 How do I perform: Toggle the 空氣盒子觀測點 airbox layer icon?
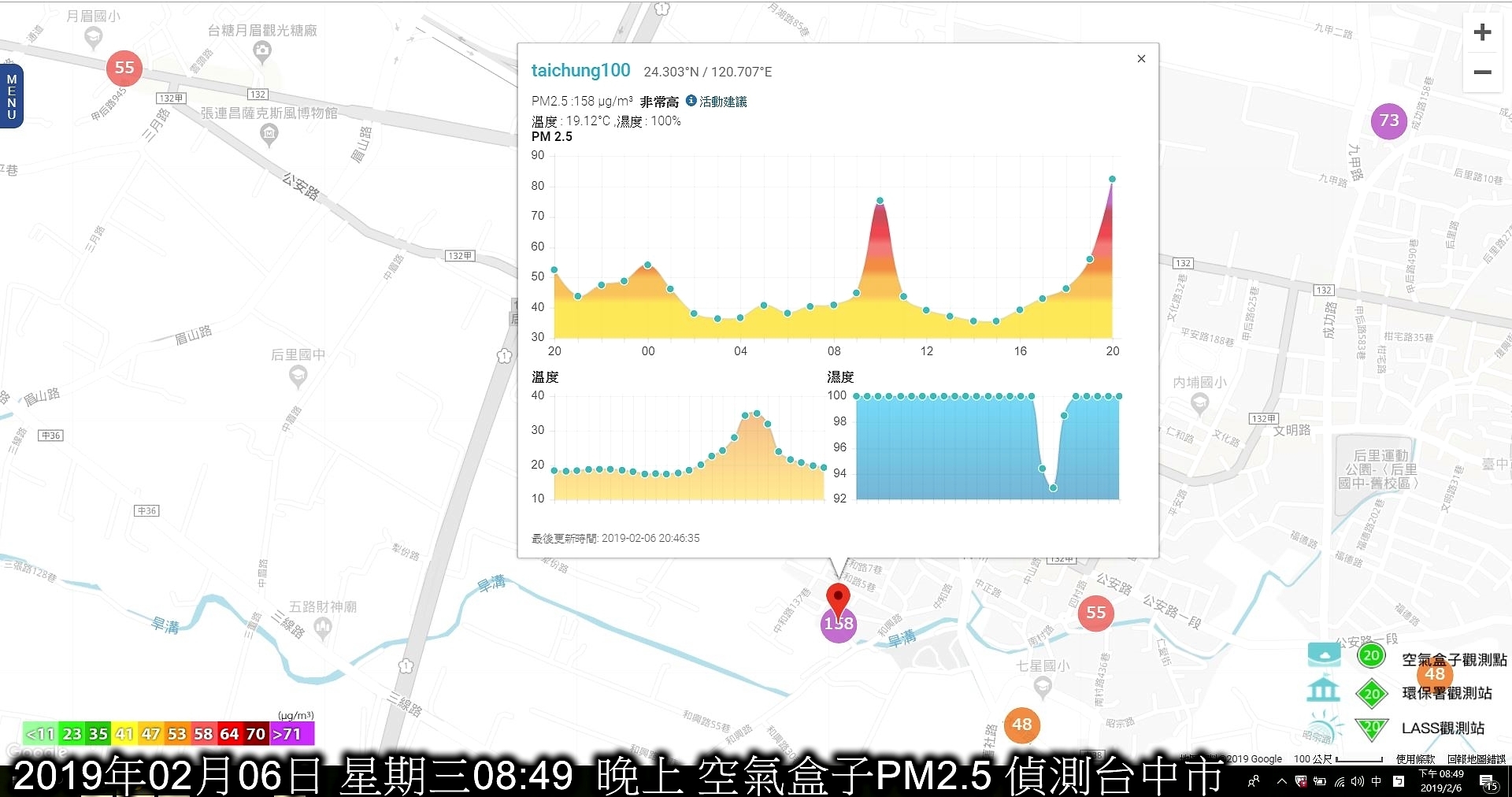pos(1324,654)
